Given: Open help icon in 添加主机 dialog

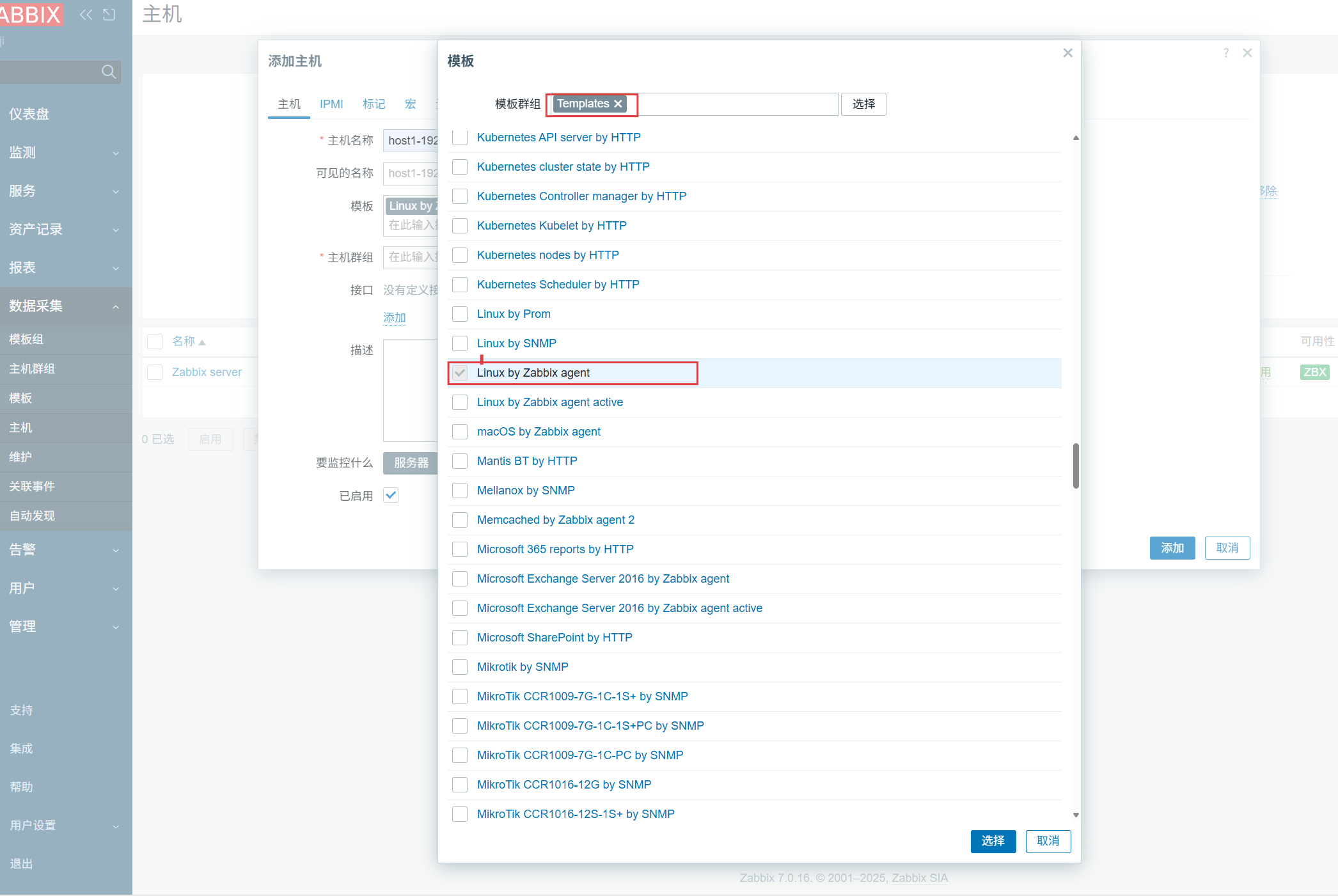Looking at the screenshot, I should click(1226, 52).
